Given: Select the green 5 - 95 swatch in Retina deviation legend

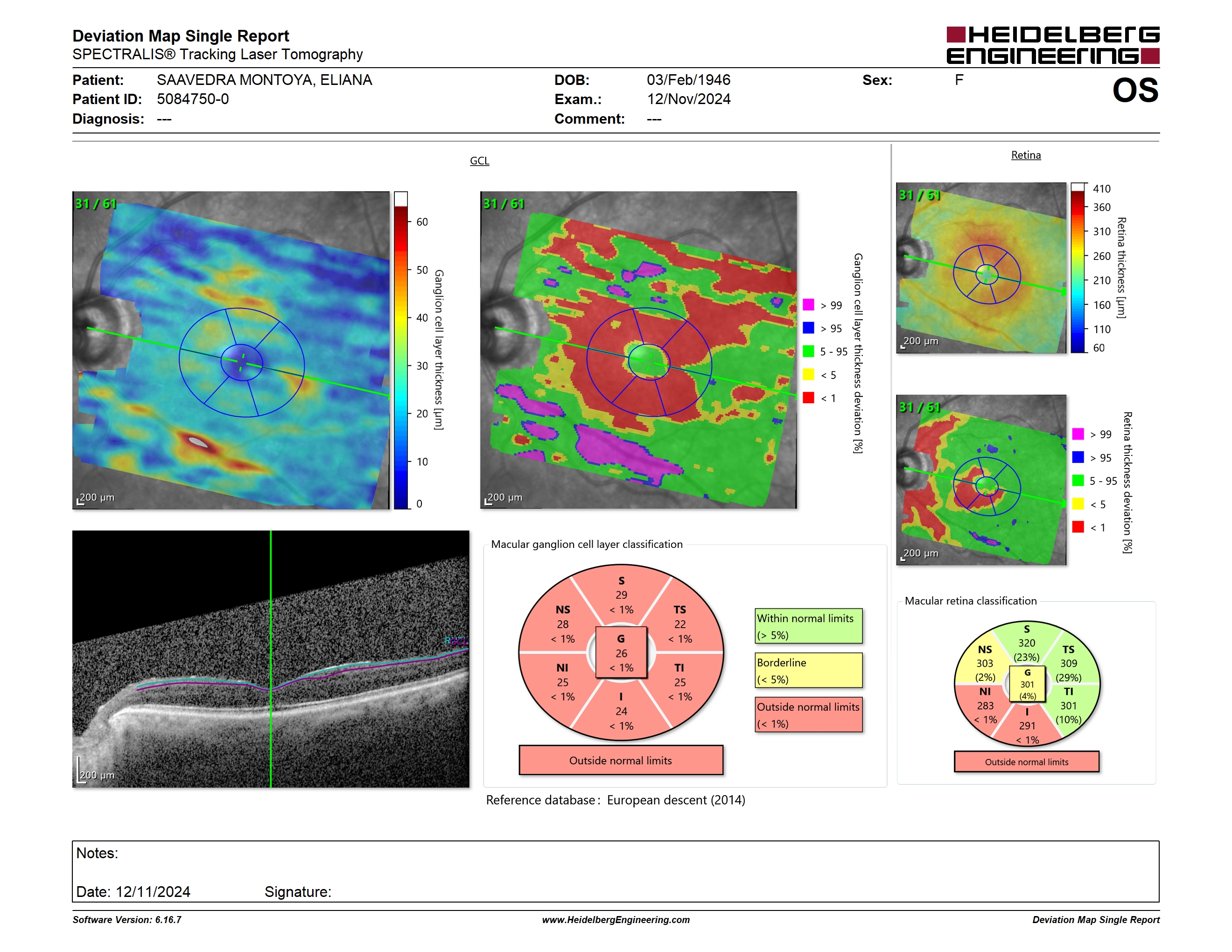Looking at the screenshot, I should click(x=1078, y=481).
